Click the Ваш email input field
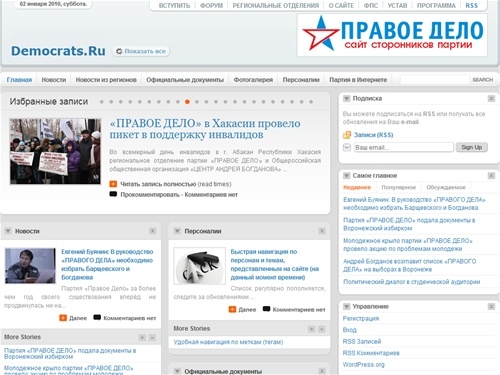 (x=403, y=147)
